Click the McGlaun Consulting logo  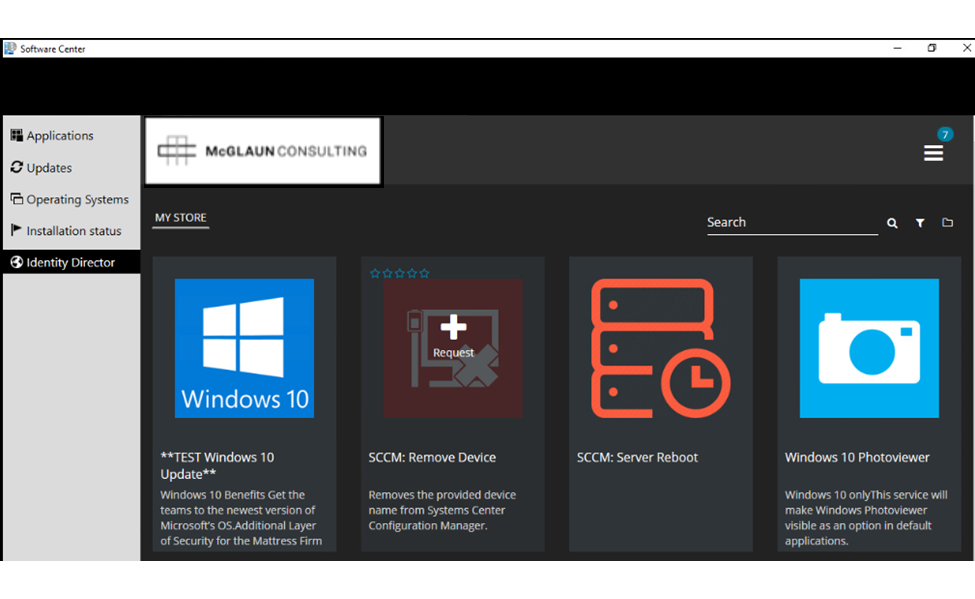point(263,151)
